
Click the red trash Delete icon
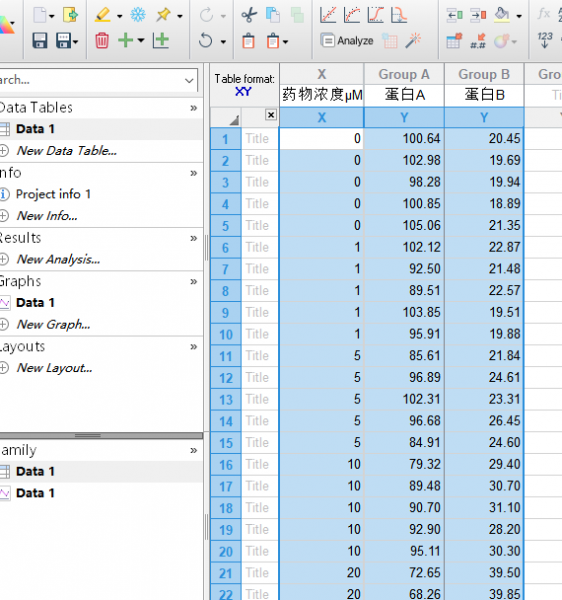(x=102, y=40)
